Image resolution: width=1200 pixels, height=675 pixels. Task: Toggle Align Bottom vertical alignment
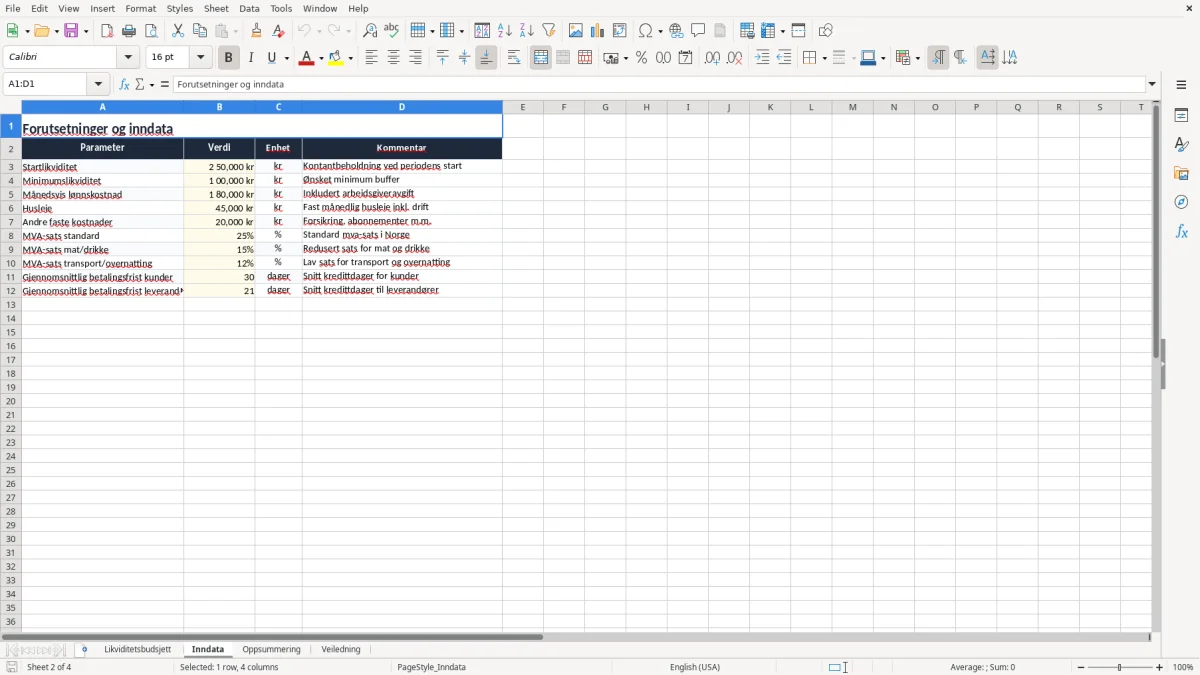coord(486,58)
